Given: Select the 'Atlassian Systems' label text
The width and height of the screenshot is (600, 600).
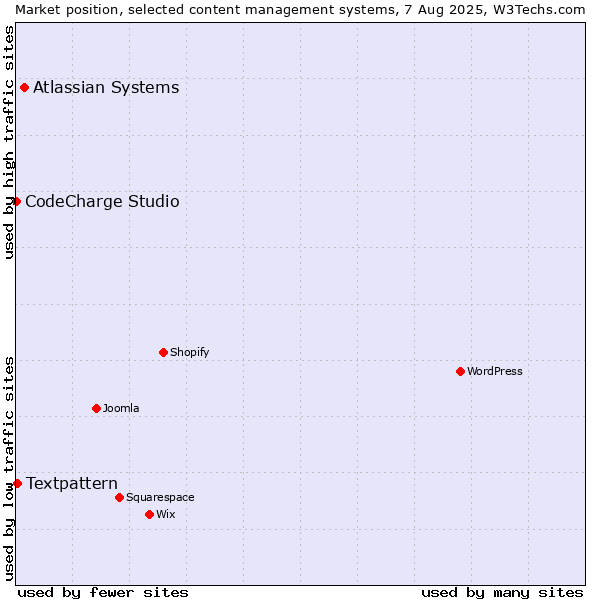Looking at the screenshot, I should tap(106, 88).
